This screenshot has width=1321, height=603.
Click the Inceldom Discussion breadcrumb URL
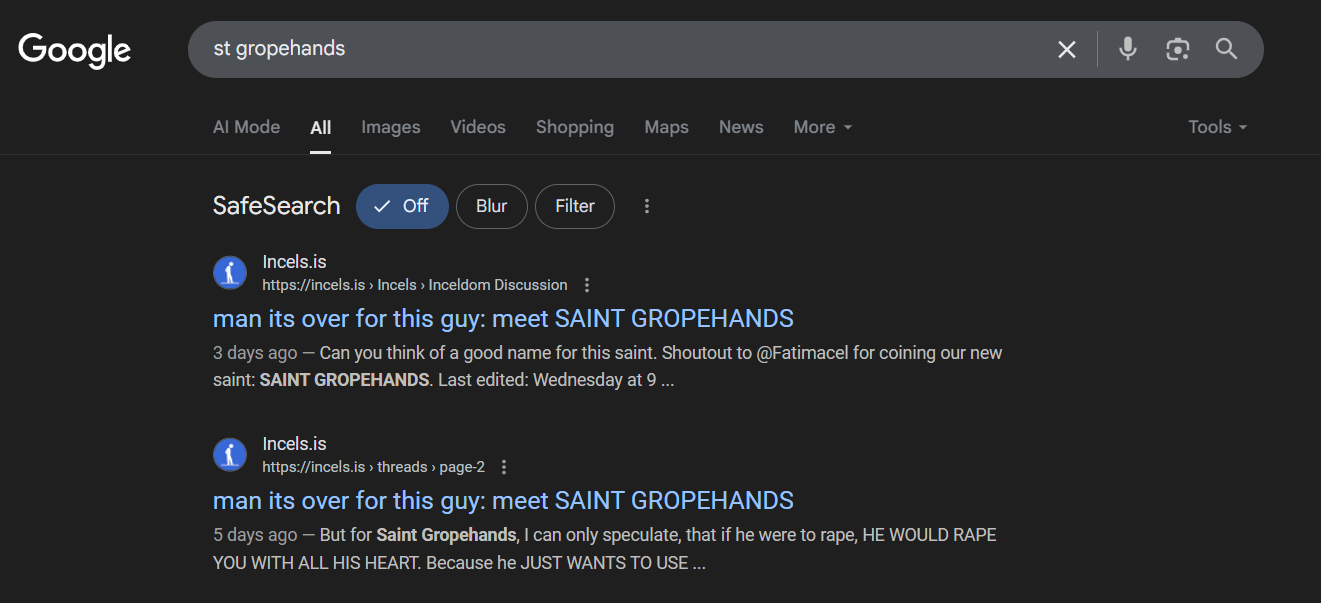click(415, 285)
